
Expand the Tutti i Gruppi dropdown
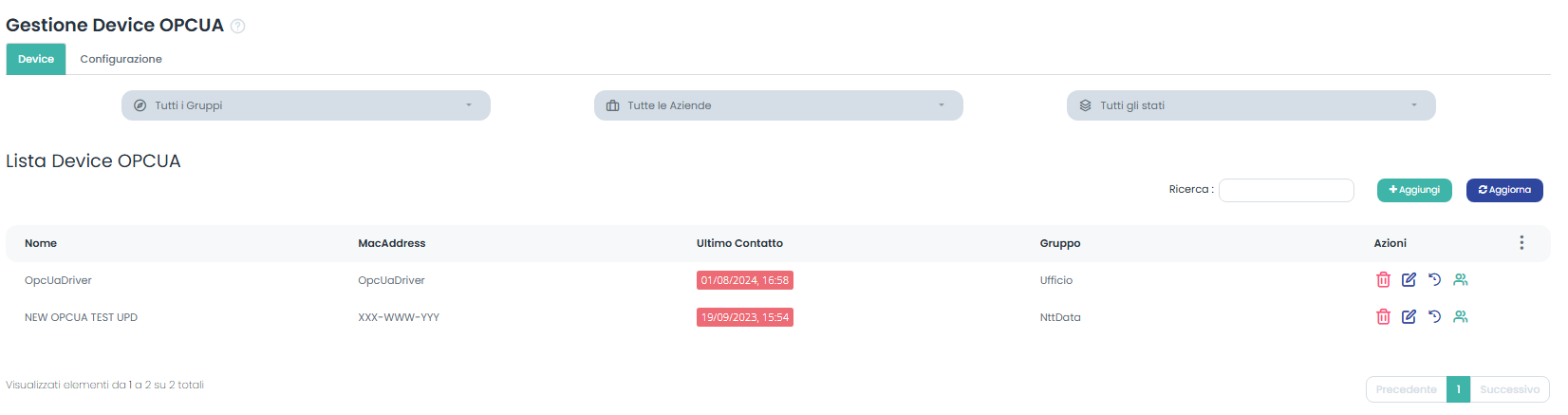pos(306,105)
